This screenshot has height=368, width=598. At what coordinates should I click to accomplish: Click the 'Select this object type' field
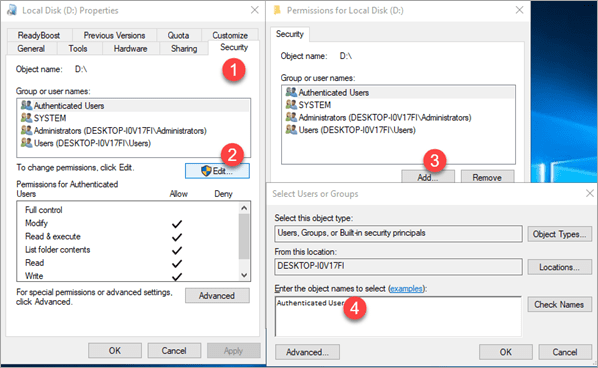pyautogui.click(x=398, y=233)
